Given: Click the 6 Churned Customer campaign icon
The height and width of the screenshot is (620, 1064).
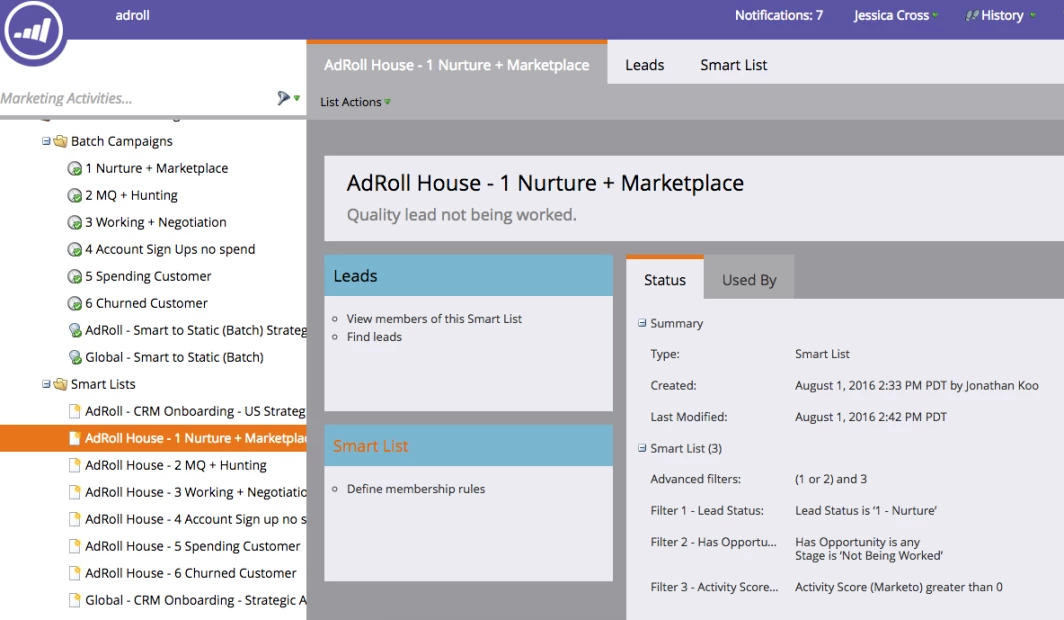Looking at the screenshot, I should point(75,303).
